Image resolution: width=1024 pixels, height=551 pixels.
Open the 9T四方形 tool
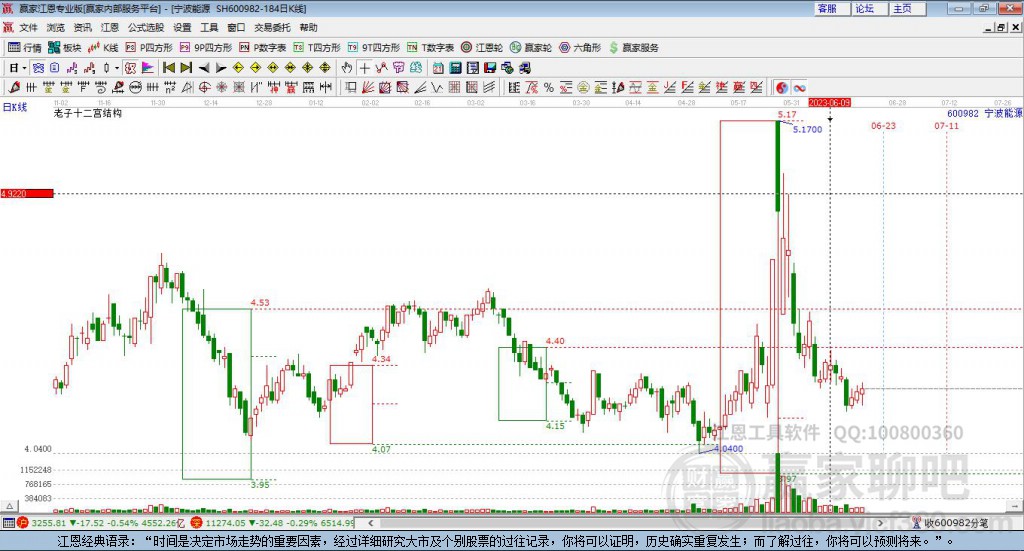coord(374,48)
